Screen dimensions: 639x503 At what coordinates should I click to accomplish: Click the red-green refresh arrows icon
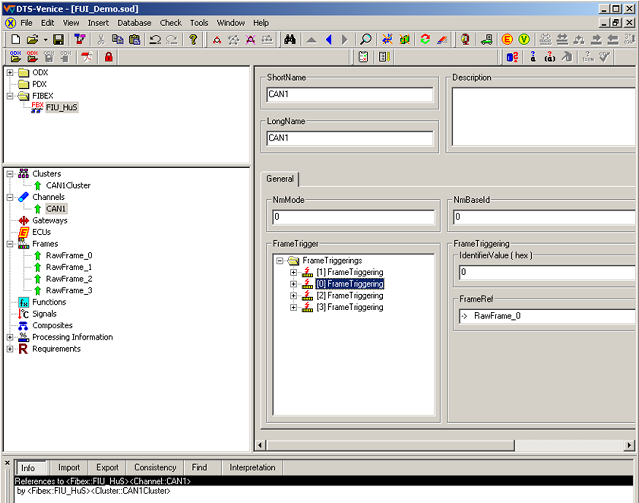pos(425,40)
